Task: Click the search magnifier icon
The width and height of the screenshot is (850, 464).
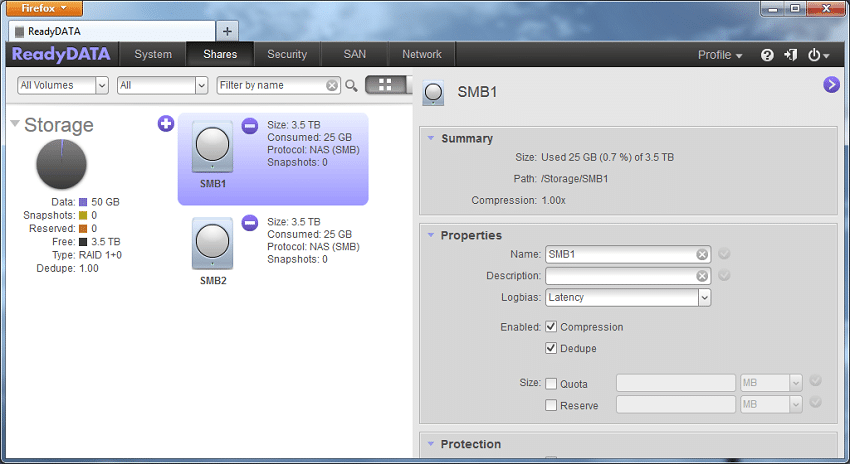Action: coord(351,86)
